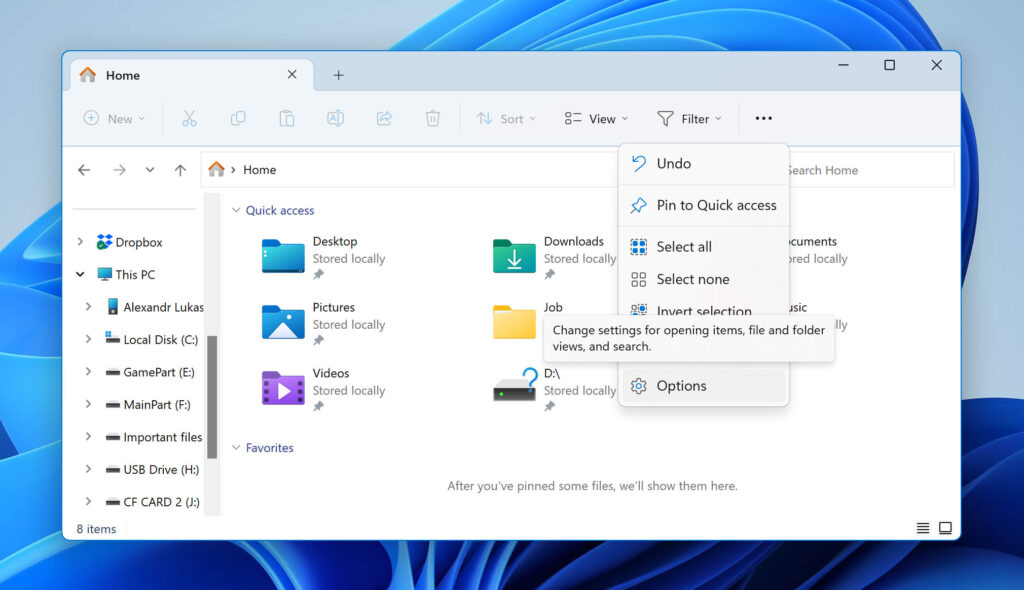This screenshot has width=1024, height=590.
Task: Click the Share icon
Action: pos(384,118)
